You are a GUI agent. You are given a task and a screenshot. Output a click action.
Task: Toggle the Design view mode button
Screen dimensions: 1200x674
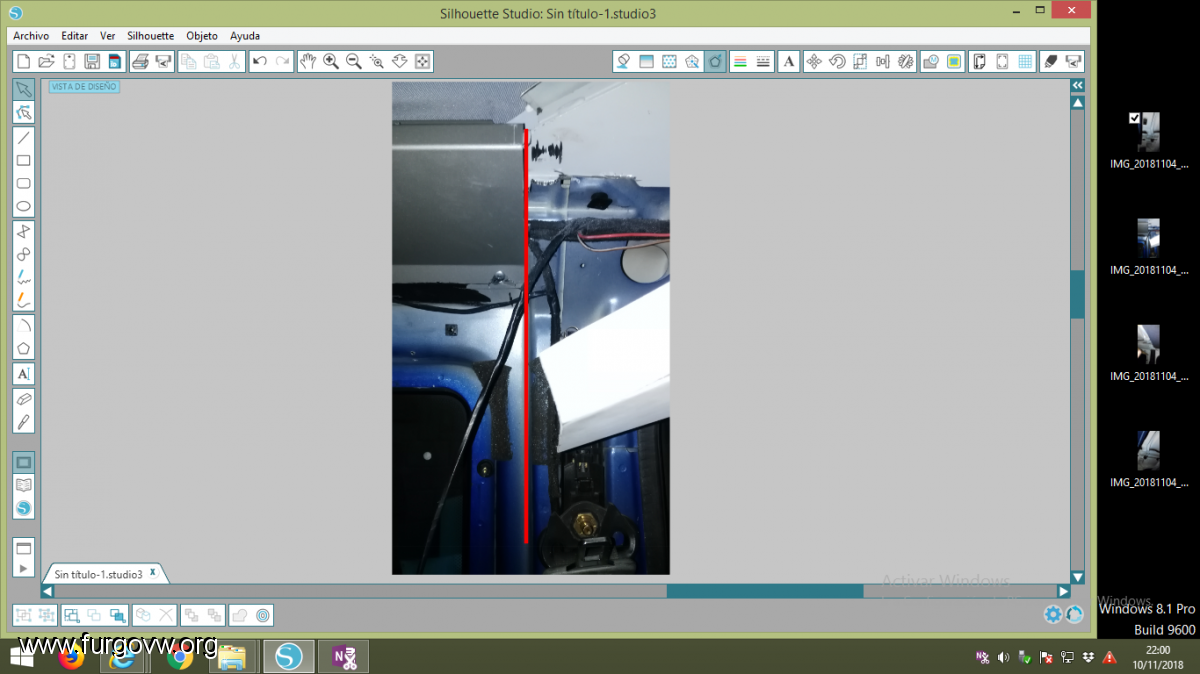tap(23, 462)
